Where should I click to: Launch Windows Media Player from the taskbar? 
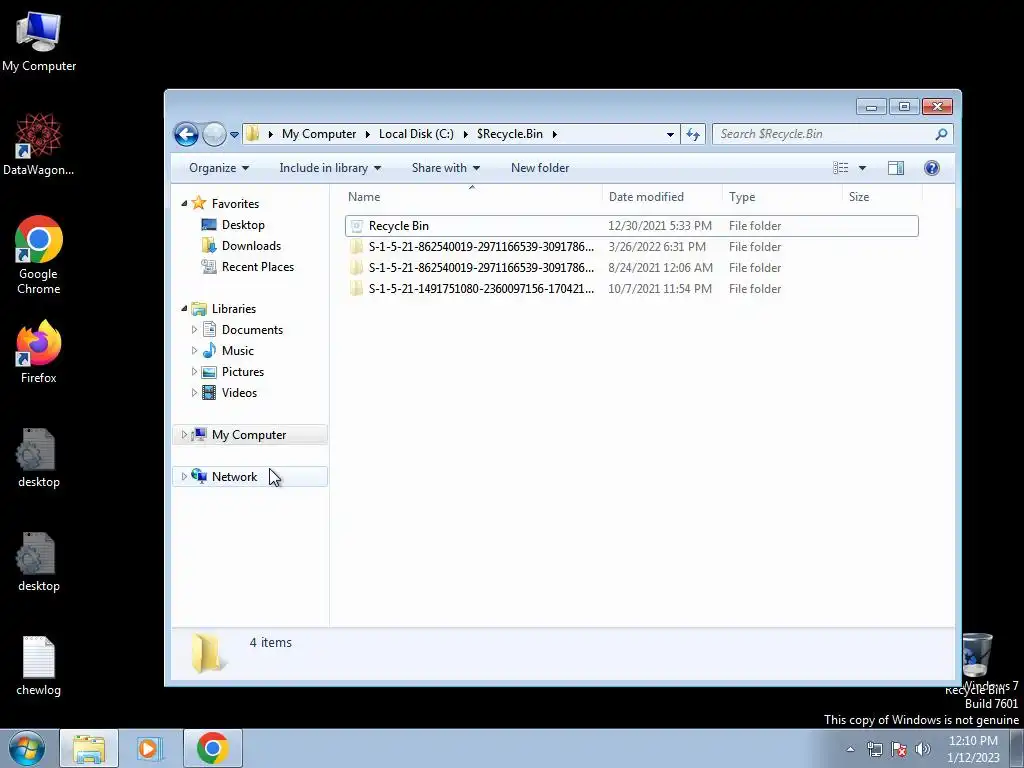click(x=150, y=748)
